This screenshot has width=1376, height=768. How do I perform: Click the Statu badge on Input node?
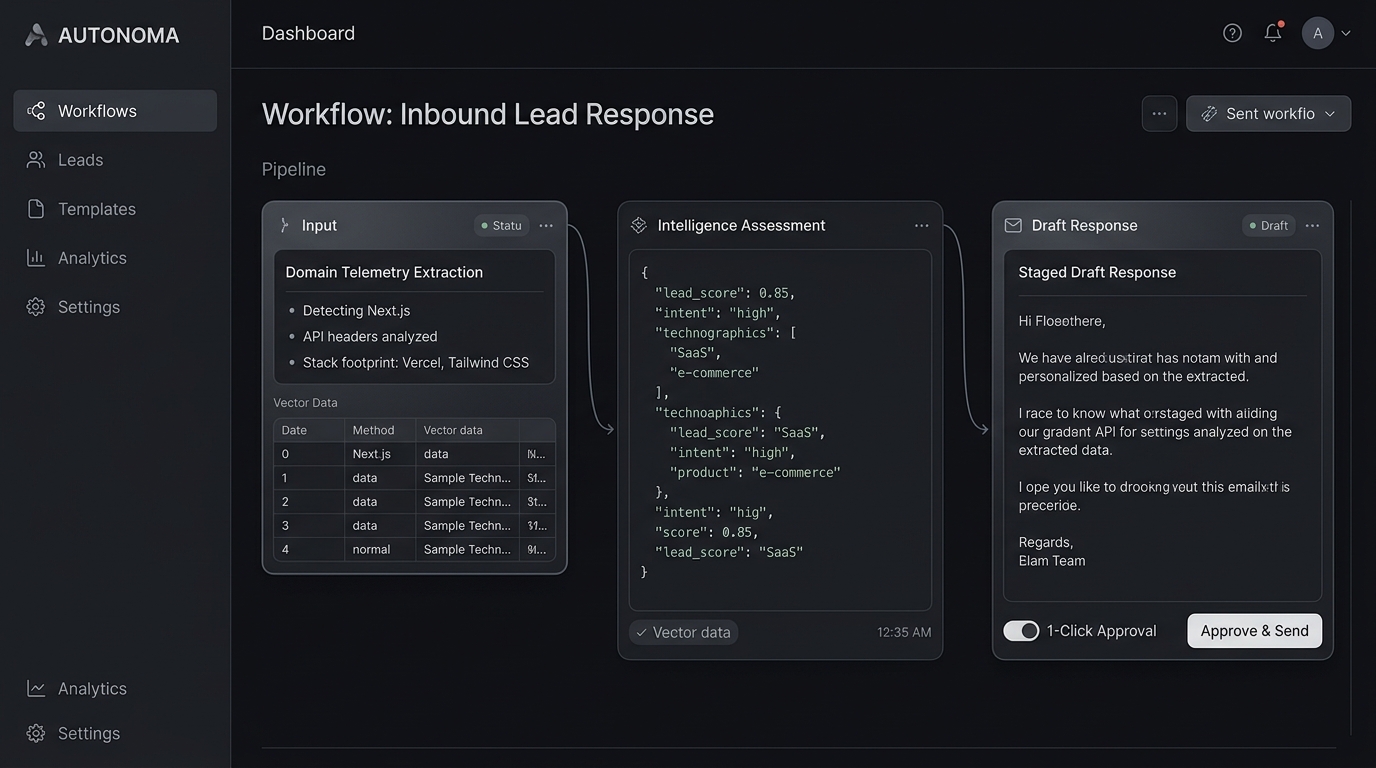click(501, 226)
